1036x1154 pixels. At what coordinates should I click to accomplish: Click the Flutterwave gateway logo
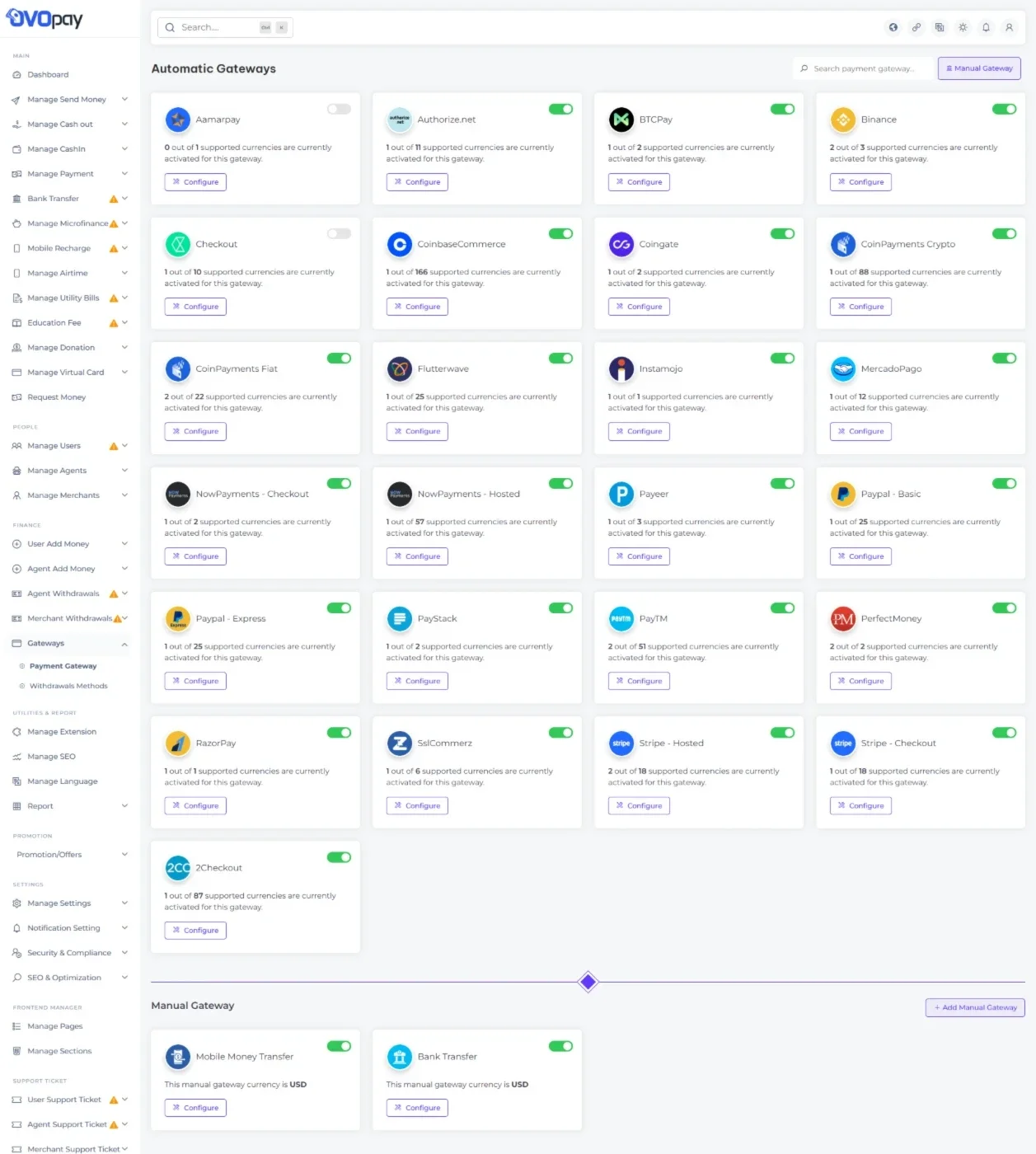click(400, 369)
